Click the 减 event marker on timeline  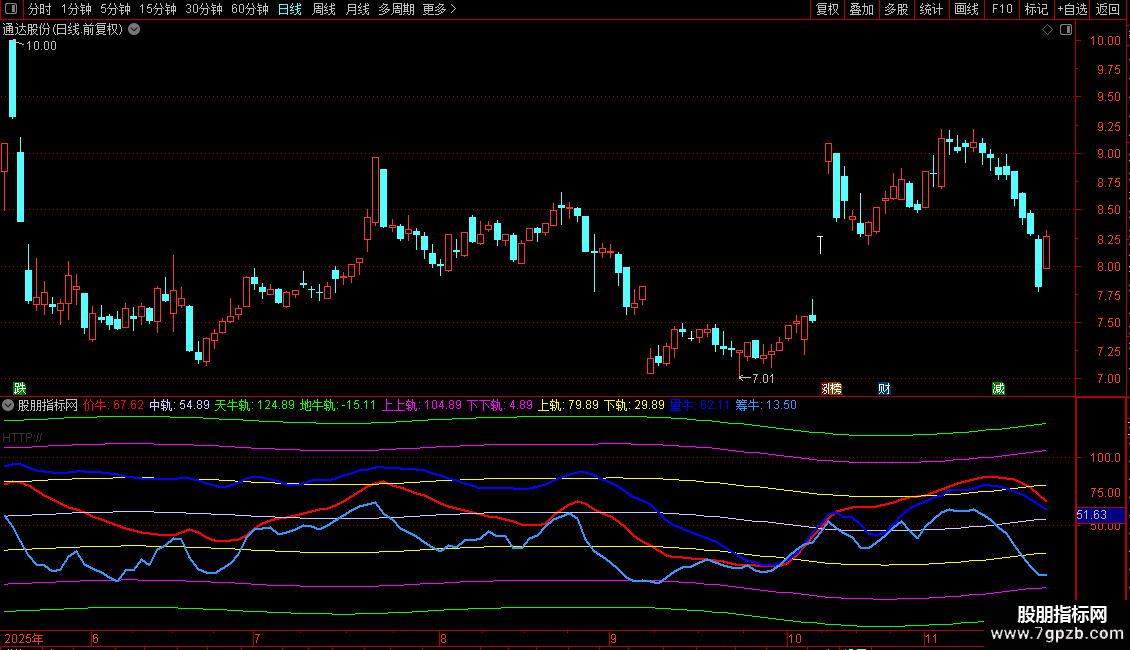[x=998, y=388]
